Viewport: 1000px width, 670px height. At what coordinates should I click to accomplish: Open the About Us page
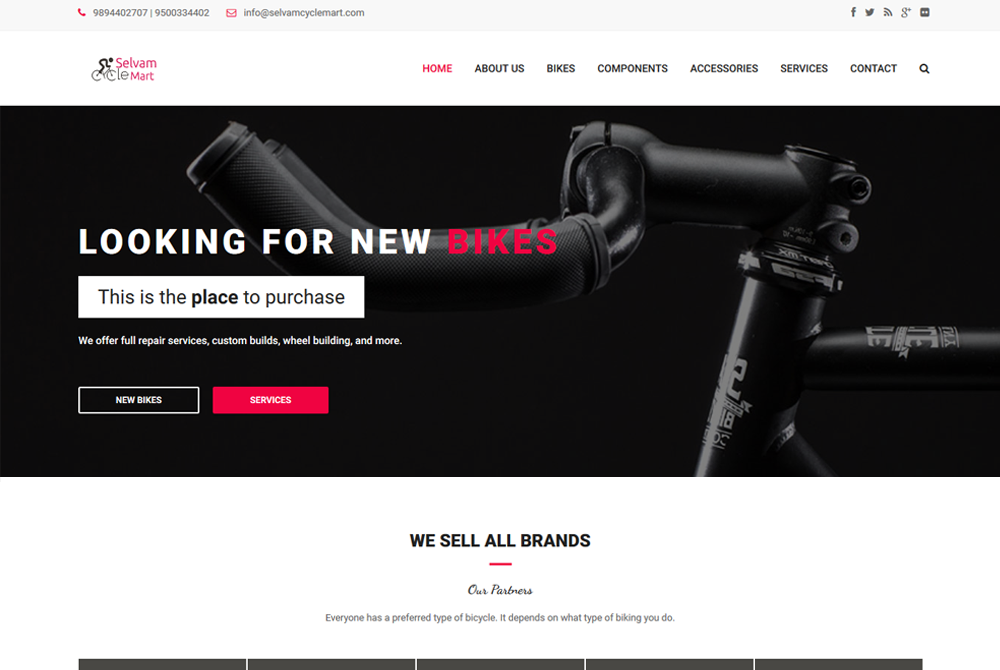pyautogui.click(x=499, y=68)
